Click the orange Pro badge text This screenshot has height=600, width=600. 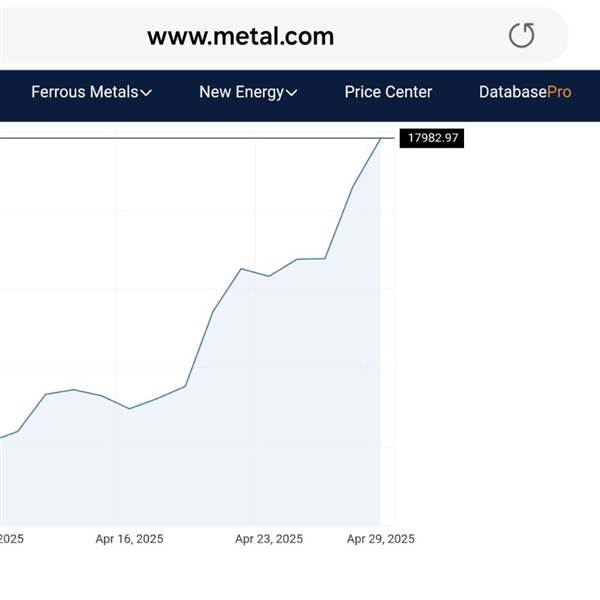pyautogui.click(x=559, y=92)
